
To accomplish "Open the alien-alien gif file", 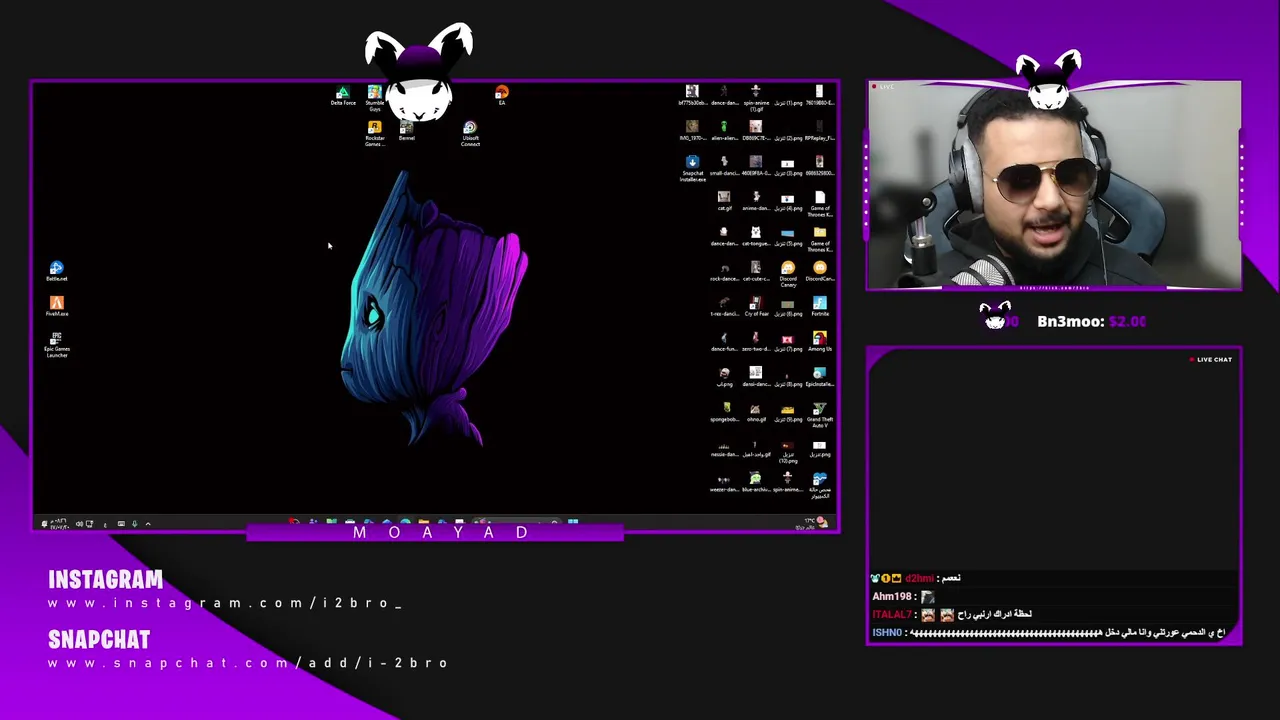I will tap(724, 130).
